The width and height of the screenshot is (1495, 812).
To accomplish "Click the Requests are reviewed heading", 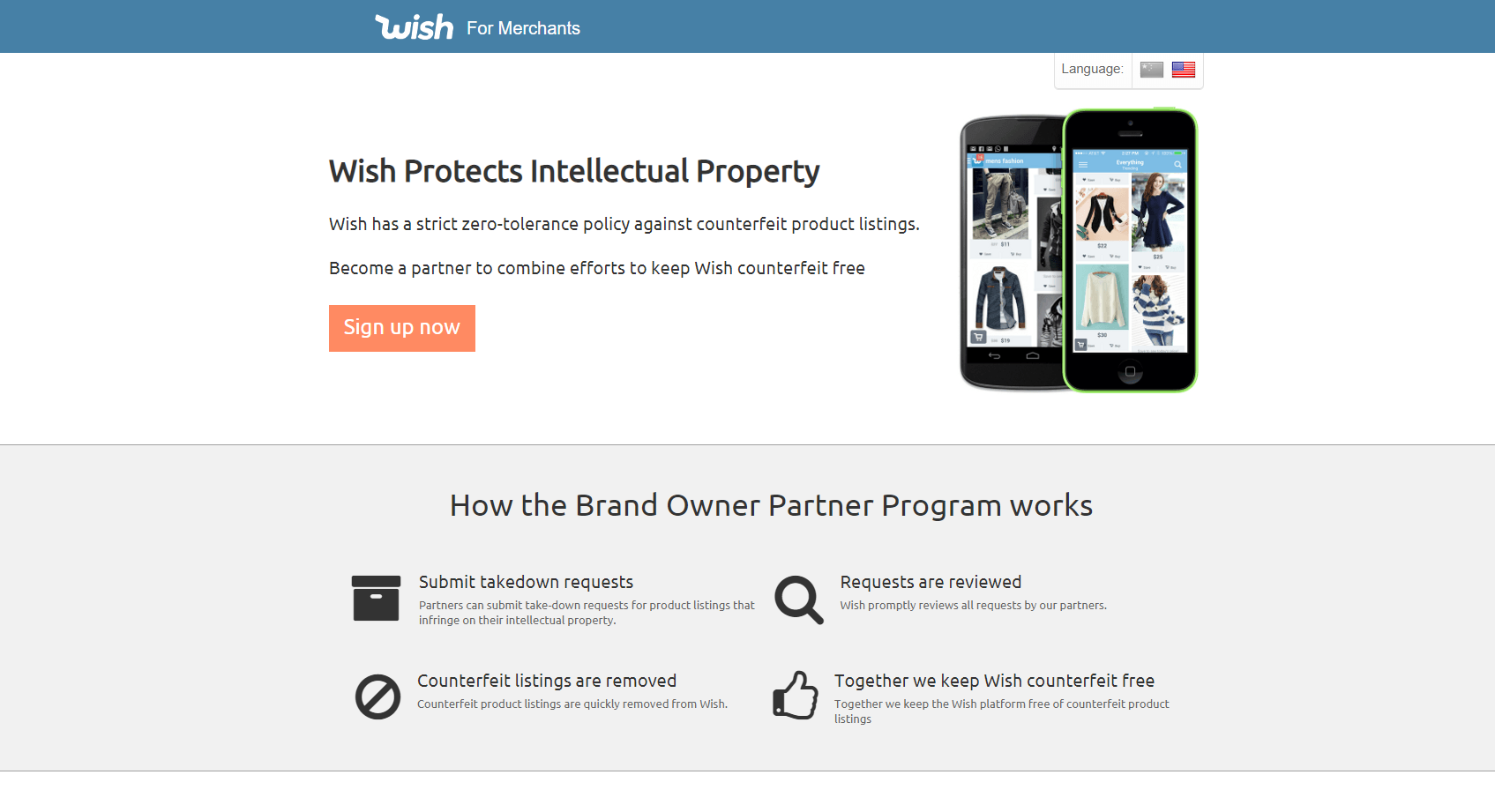I will 931,582.
